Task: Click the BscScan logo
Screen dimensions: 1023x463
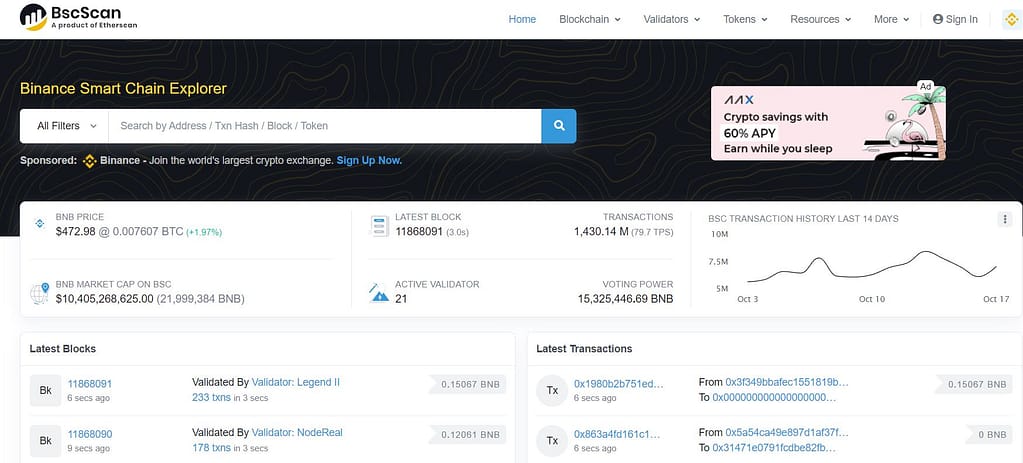Action: pos(78,18)
